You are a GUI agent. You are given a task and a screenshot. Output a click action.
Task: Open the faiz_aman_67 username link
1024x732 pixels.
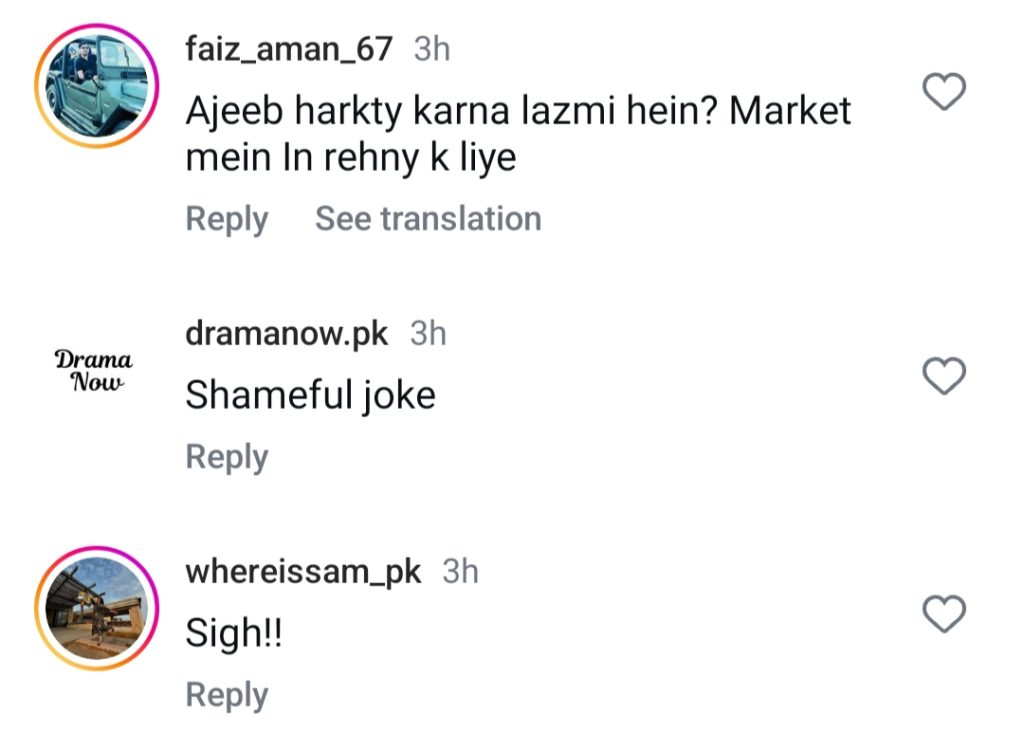289,49
